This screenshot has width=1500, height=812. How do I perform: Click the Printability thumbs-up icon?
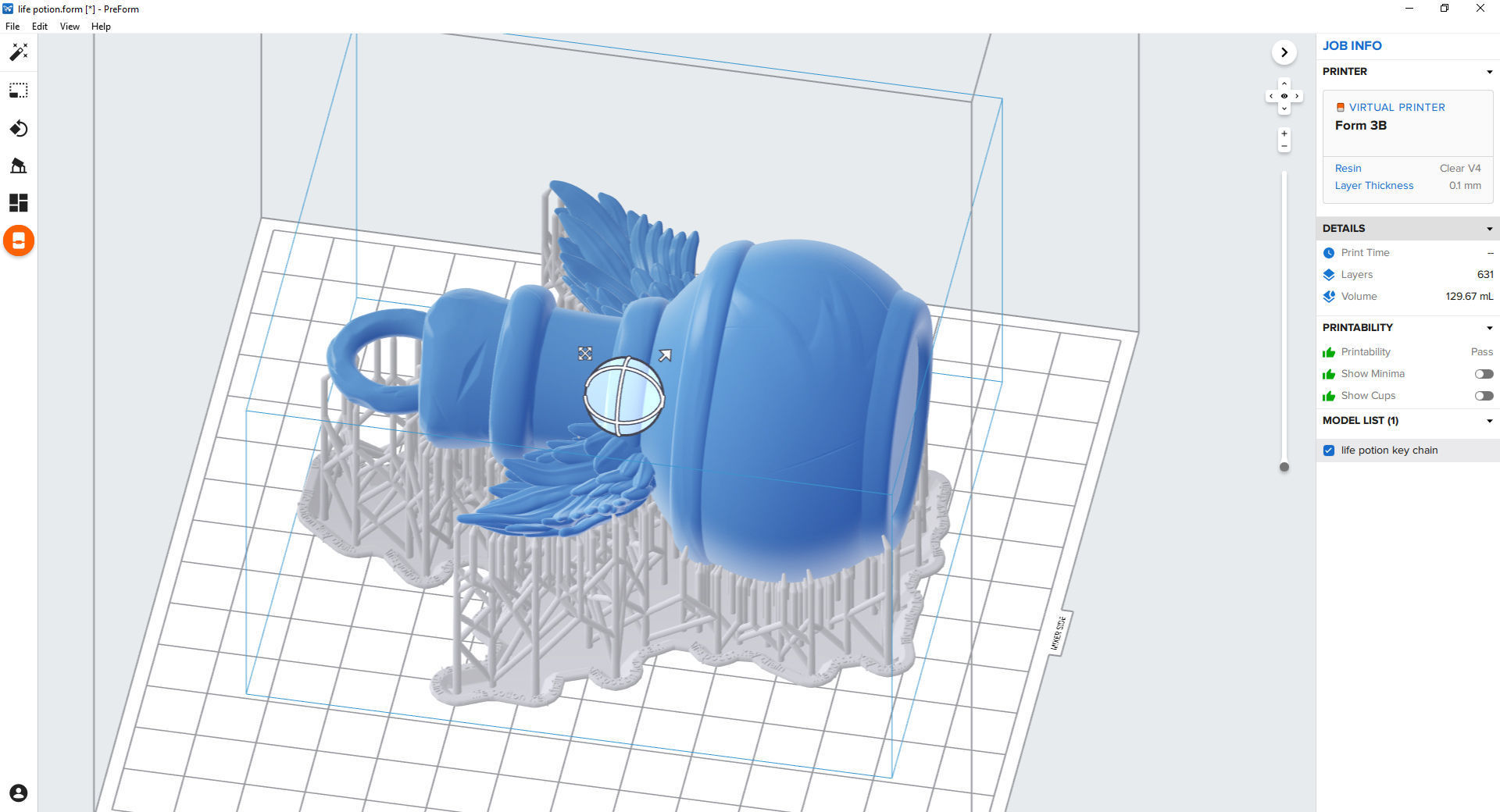click(x=1329, y=352)
